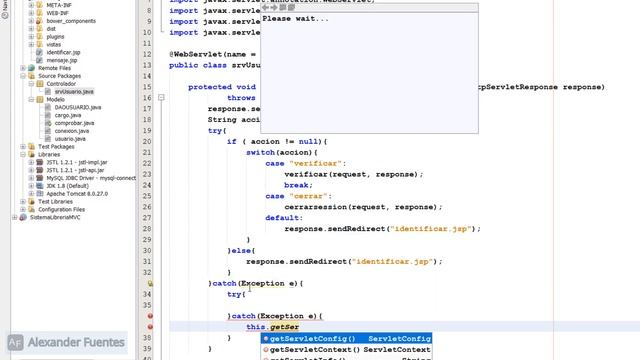Click the Libraries folder icon
The height and width of the screenshot is (360, 640).
click(x=31, y=155)
